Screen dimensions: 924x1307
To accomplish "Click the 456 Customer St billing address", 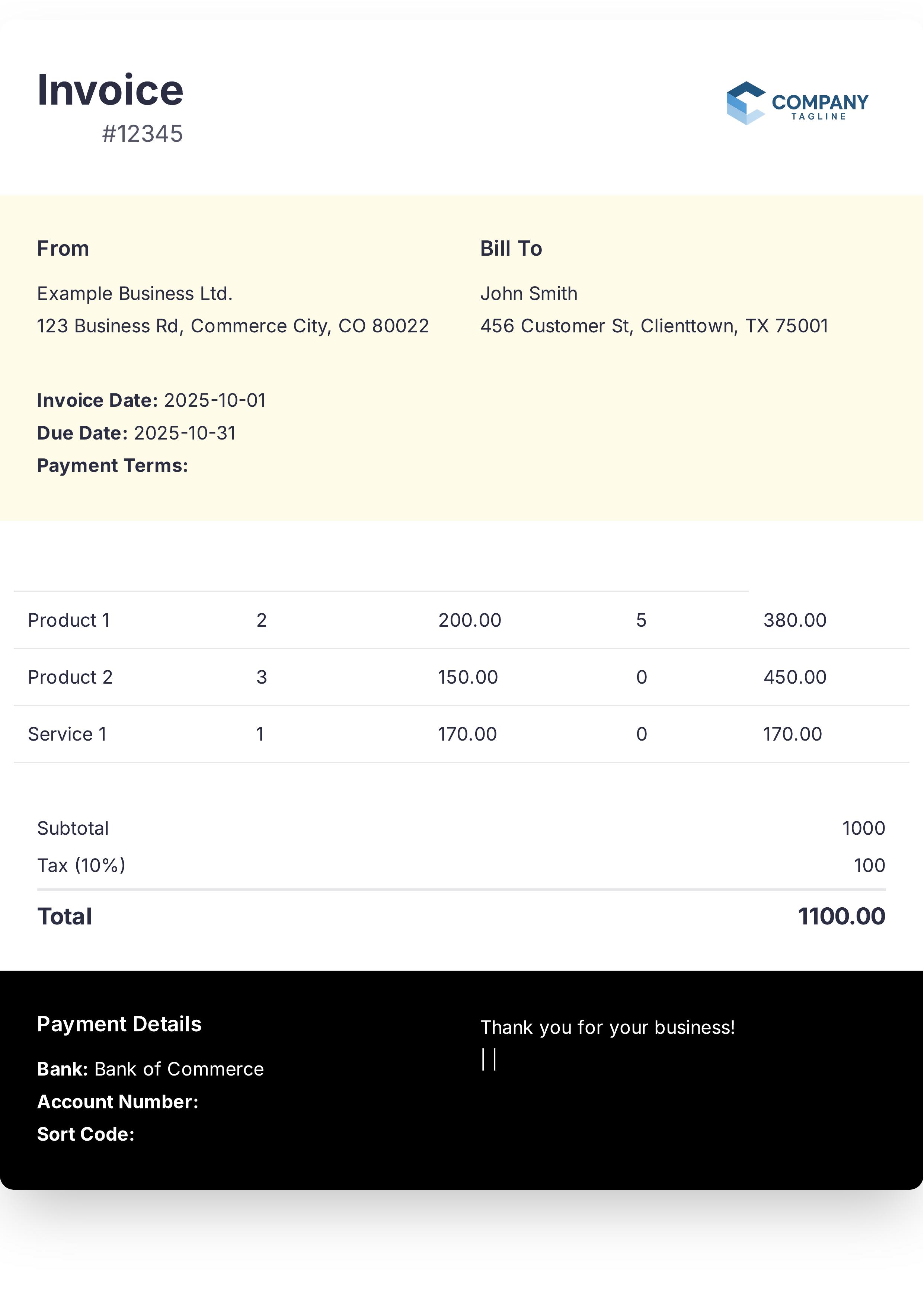I will [x=654, y=326].
